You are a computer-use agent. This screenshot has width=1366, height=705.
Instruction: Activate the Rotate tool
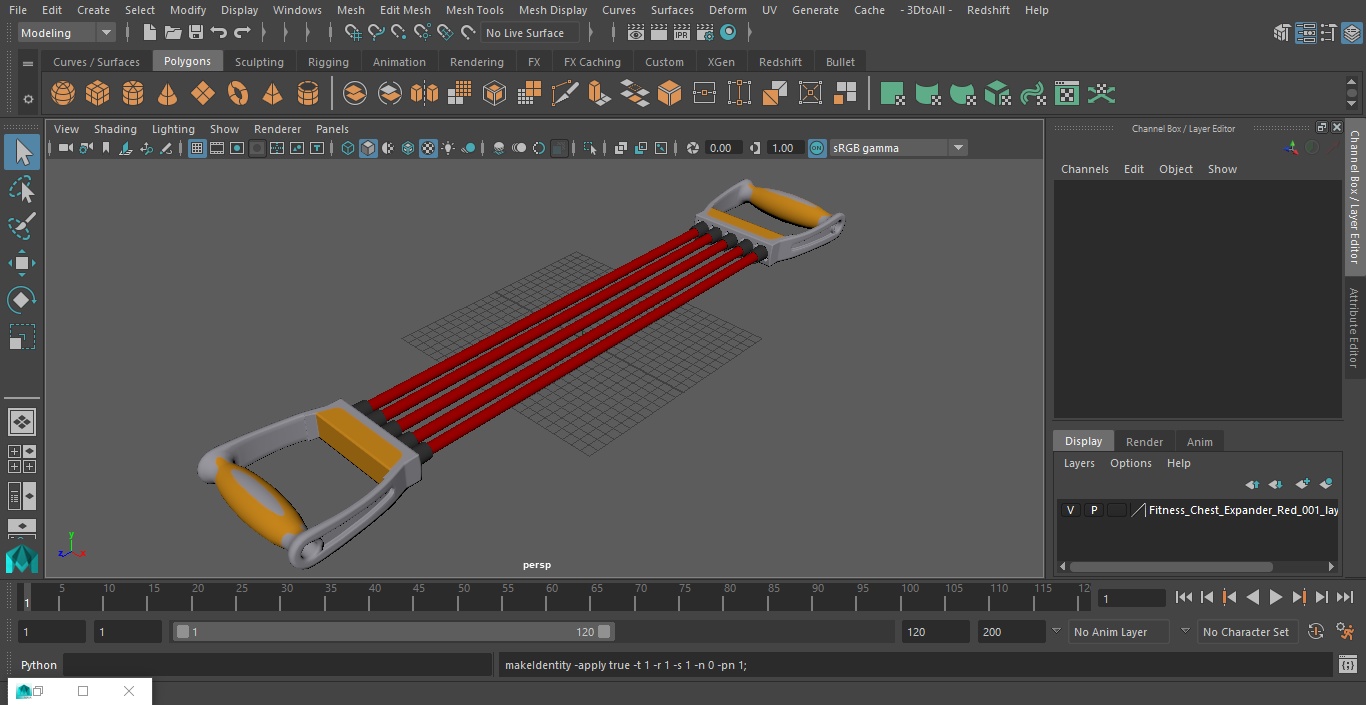coord(22,300)
